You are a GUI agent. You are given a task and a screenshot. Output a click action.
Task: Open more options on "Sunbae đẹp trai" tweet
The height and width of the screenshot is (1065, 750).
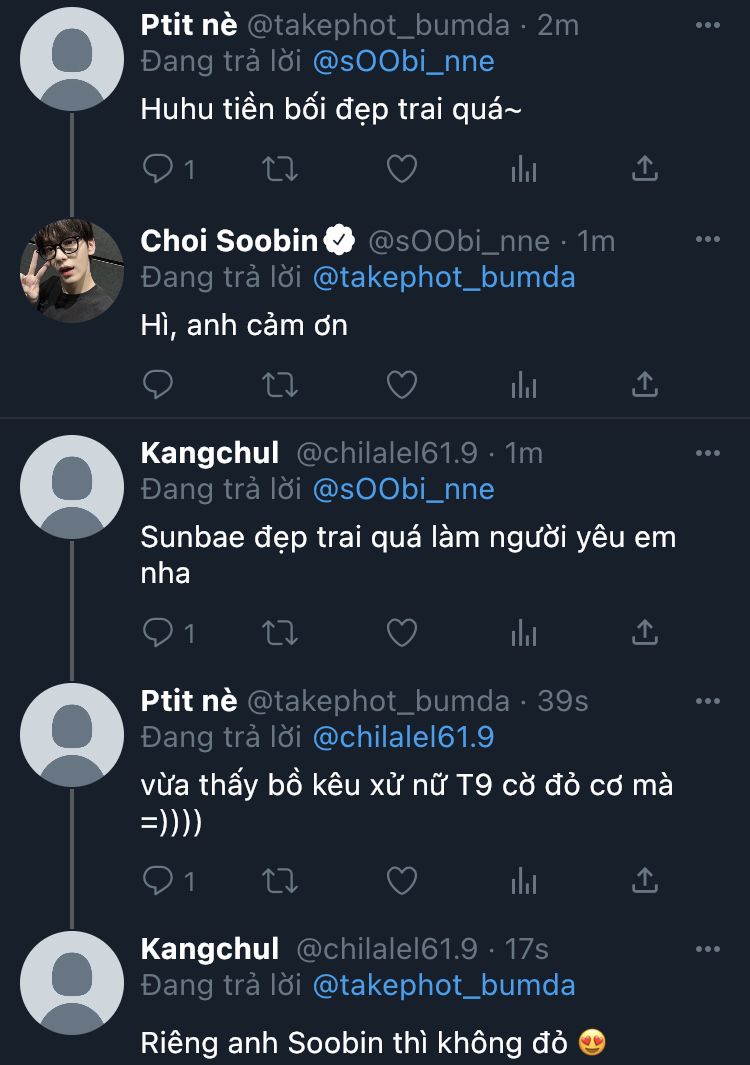click(707, 453)
